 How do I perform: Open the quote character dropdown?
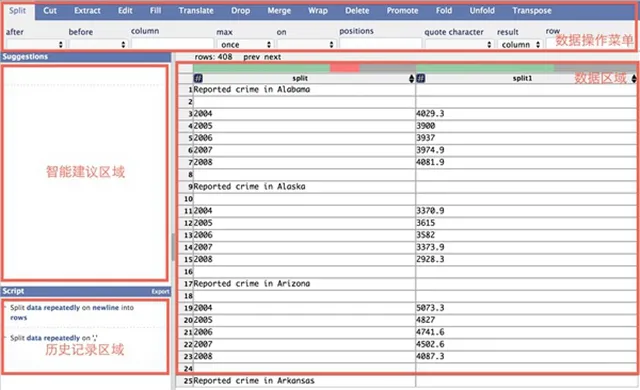coord(459,44)
